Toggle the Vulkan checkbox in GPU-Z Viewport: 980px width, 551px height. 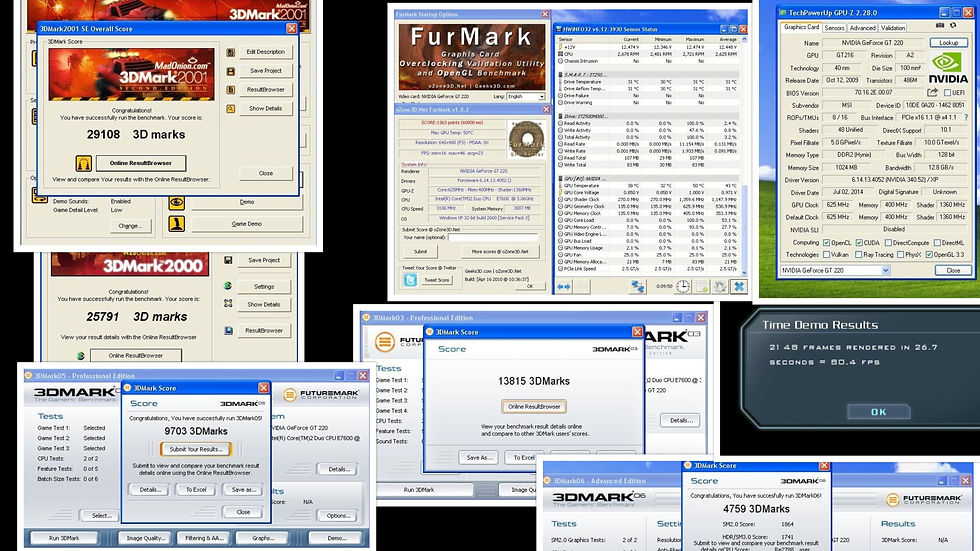[x=827, y=255]
